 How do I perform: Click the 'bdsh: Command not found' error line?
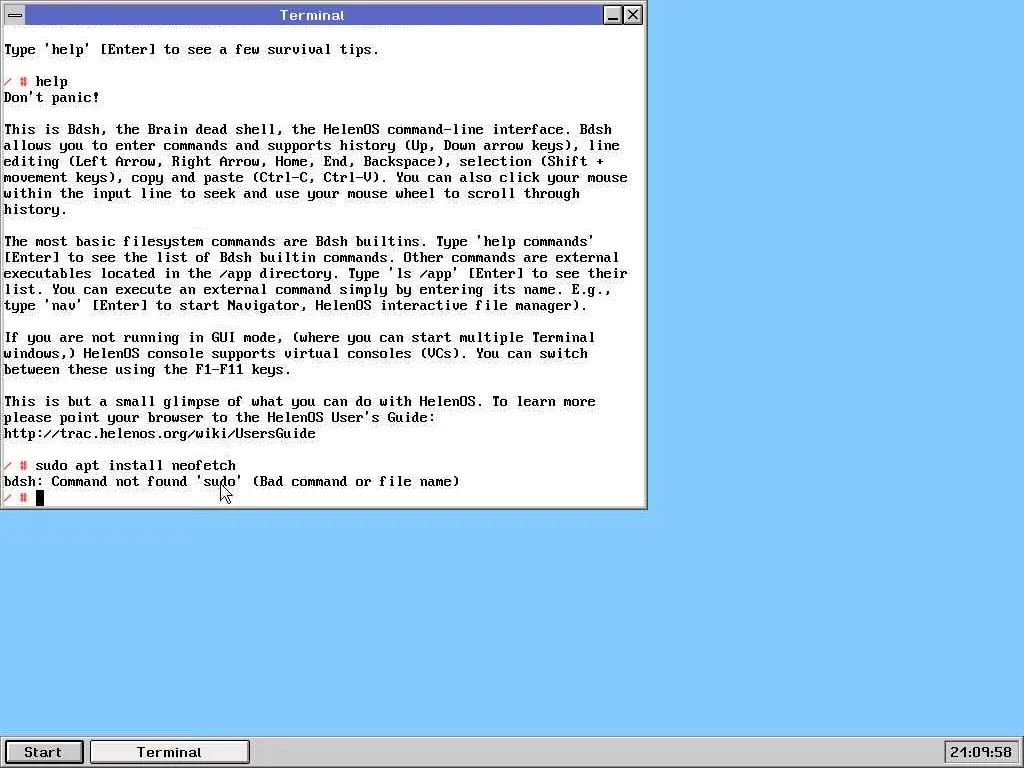click(231, 482)
